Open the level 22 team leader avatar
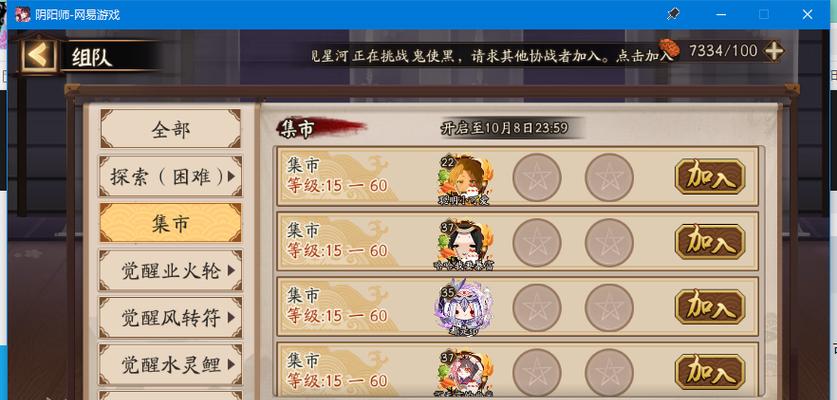Image resolution: width=837 pixels, height=400 pixels. [465, 179]
